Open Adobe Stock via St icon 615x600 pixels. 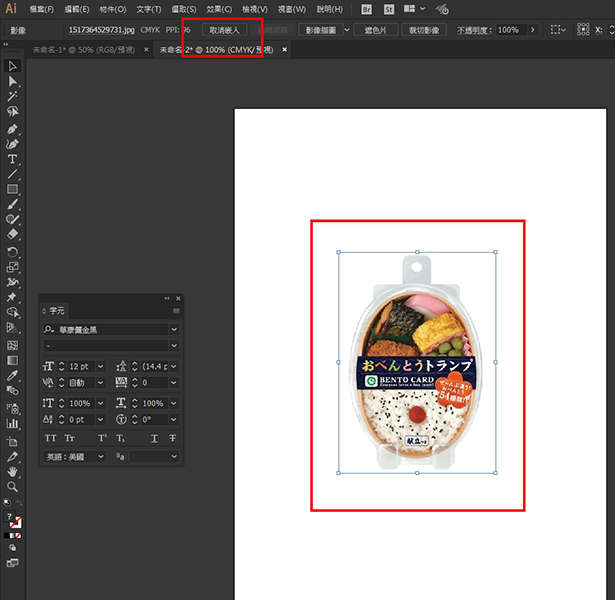click(389, 9)
